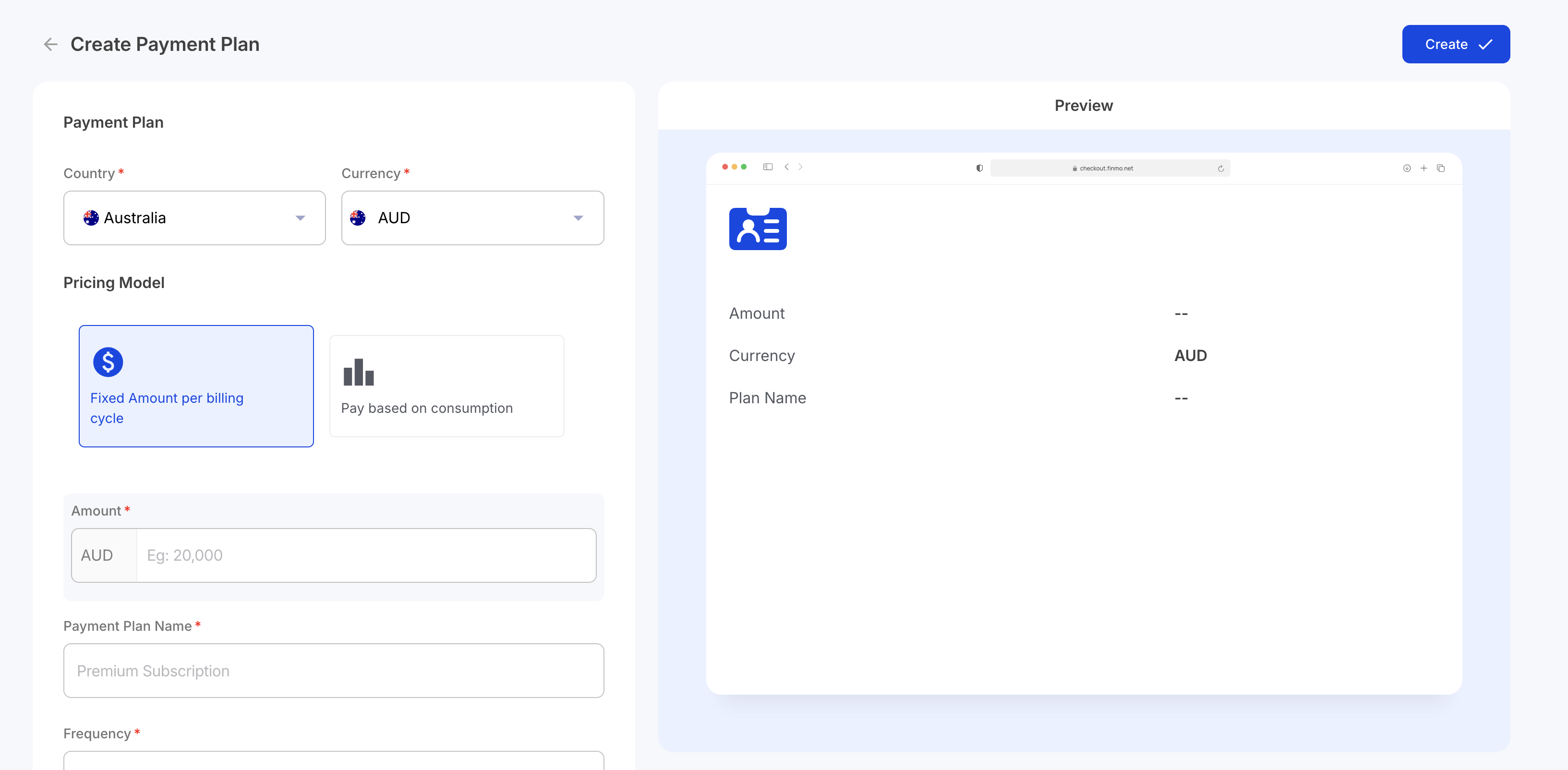Click the preview browser forward chevron
This screenshot has height=770, width=1568.
click(800, 167)
